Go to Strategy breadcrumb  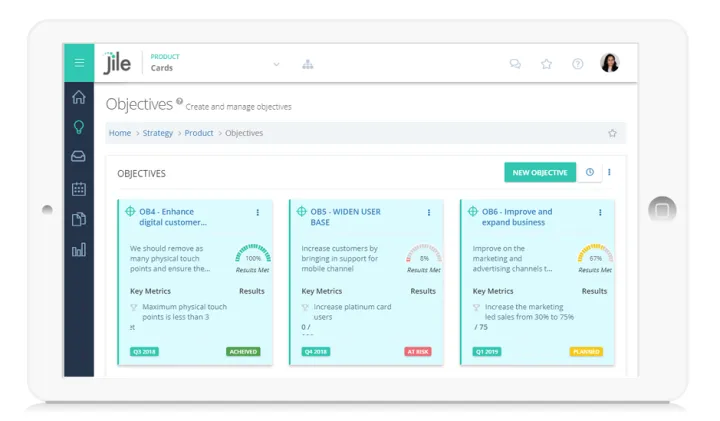pyautogui.click(x=157, y=133)
